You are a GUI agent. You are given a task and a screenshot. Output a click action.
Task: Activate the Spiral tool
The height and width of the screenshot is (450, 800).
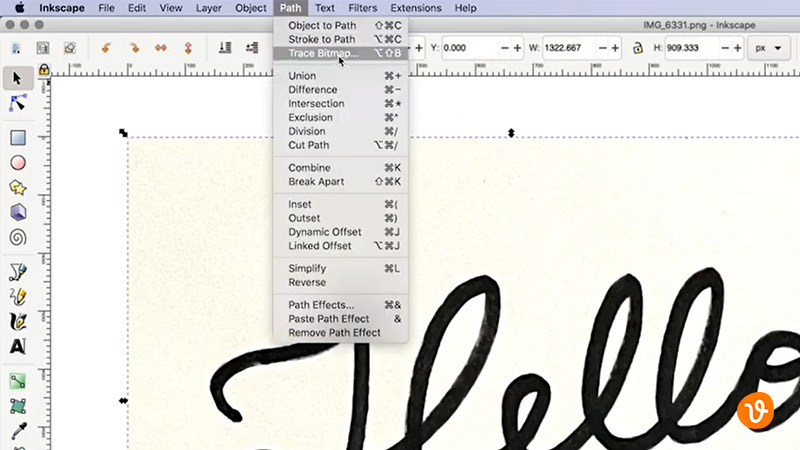click(x=18, y=237)
